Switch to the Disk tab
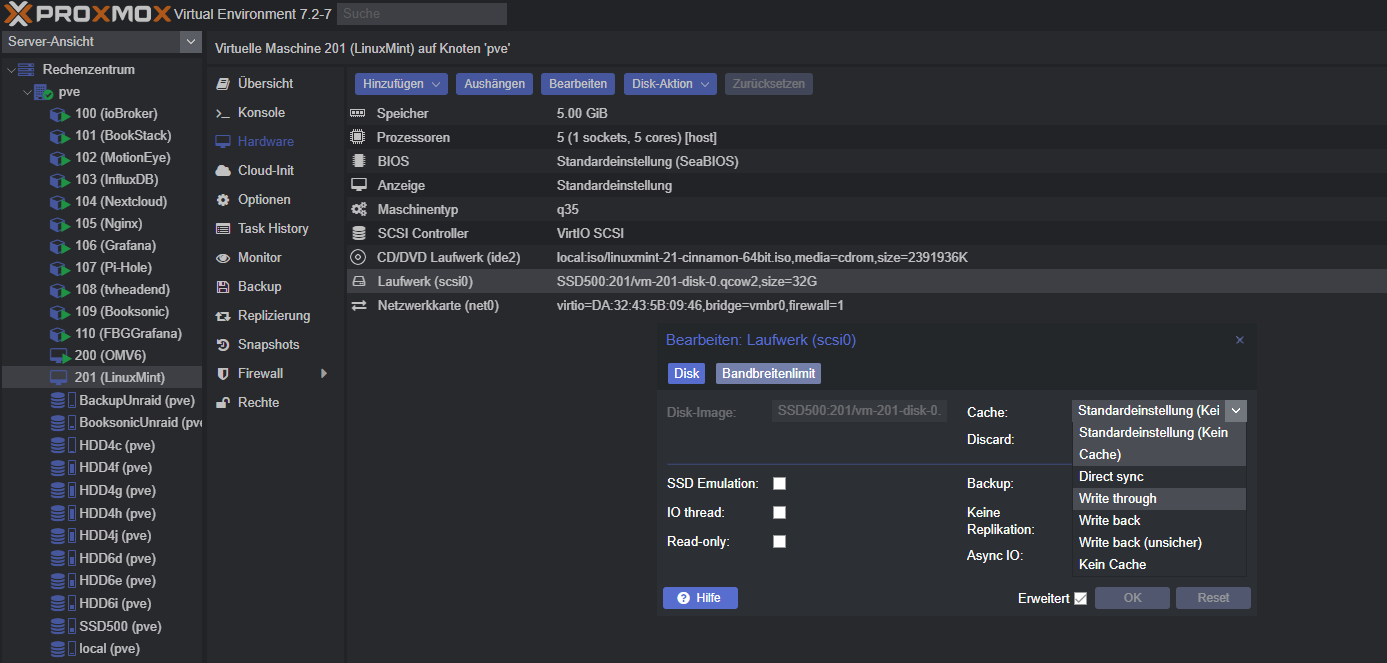 coord(687,374)
